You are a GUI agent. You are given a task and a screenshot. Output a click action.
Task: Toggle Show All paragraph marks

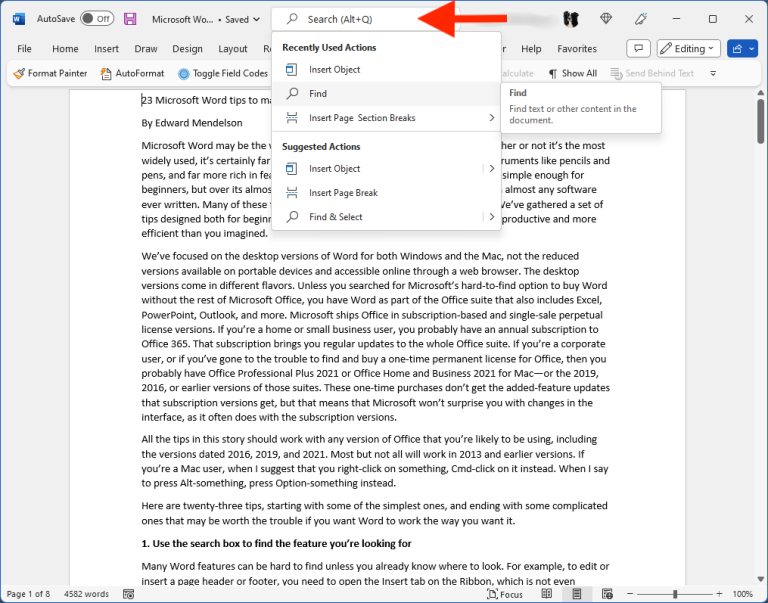573,73
